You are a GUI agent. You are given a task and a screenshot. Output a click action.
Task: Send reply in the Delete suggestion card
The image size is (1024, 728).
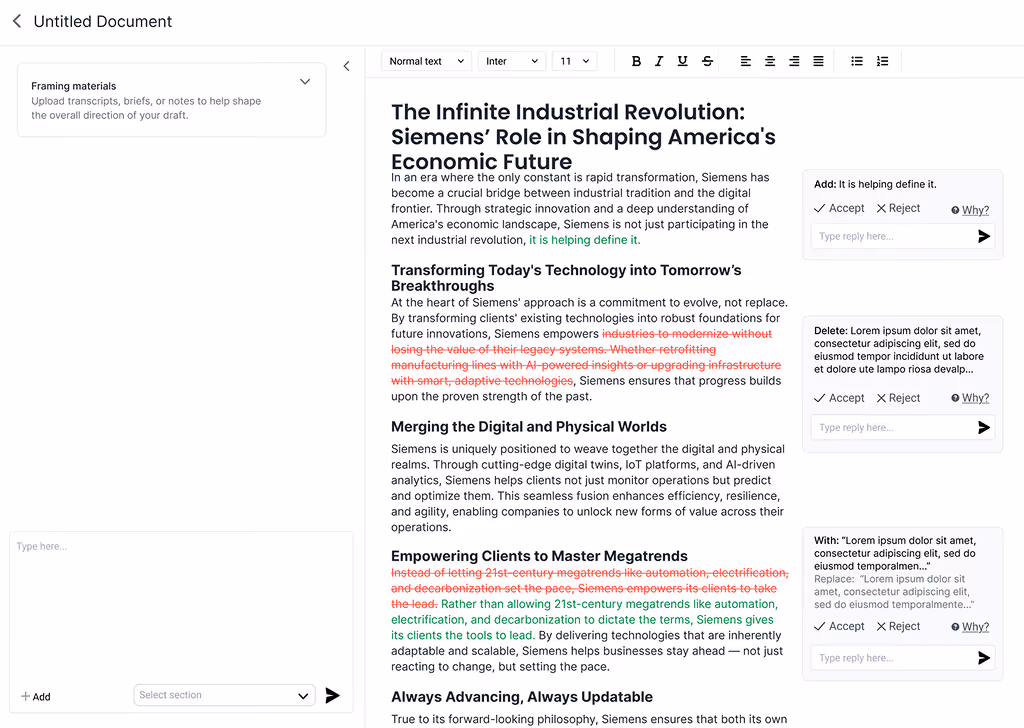pos(984,428)
